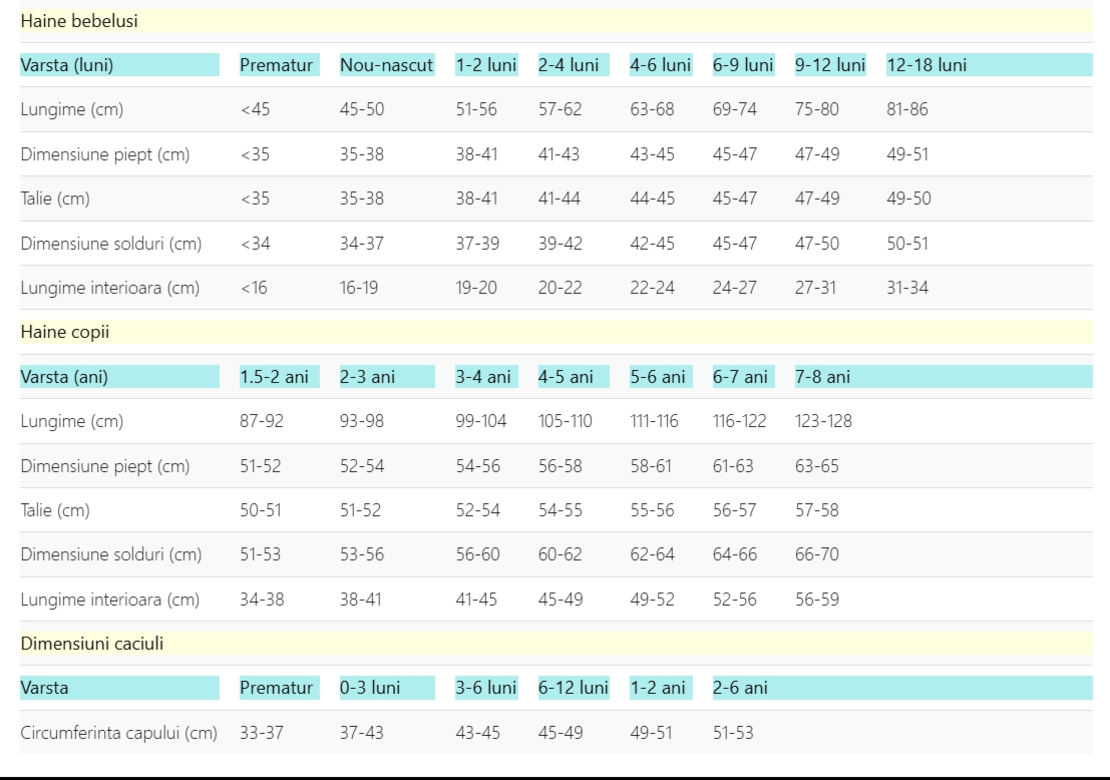Select the Varsta (luni) header cell
1110x780 pixels.
(x=67, y=65)
